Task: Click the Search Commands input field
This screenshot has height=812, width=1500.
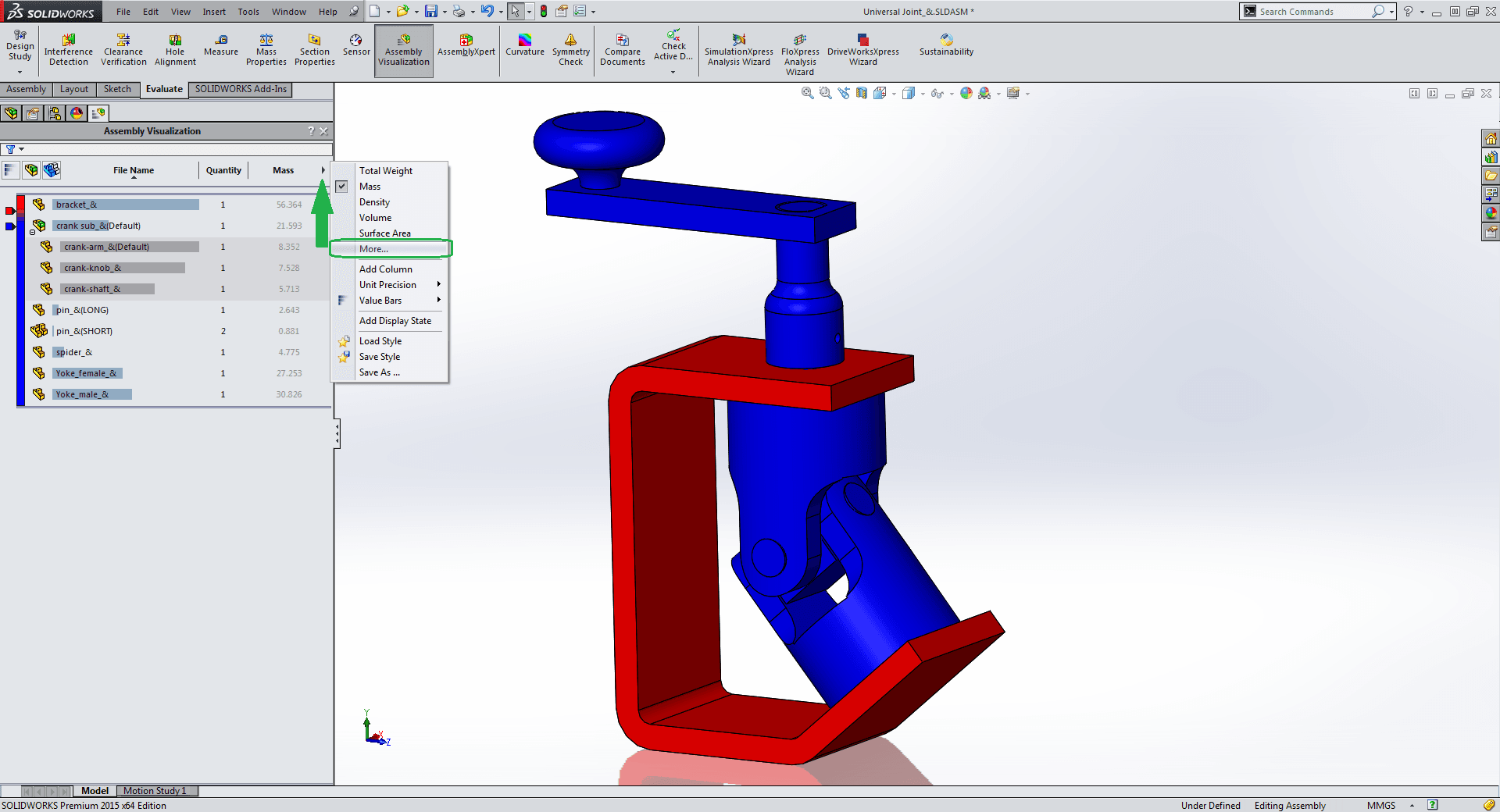Action: click(1312, 12)
